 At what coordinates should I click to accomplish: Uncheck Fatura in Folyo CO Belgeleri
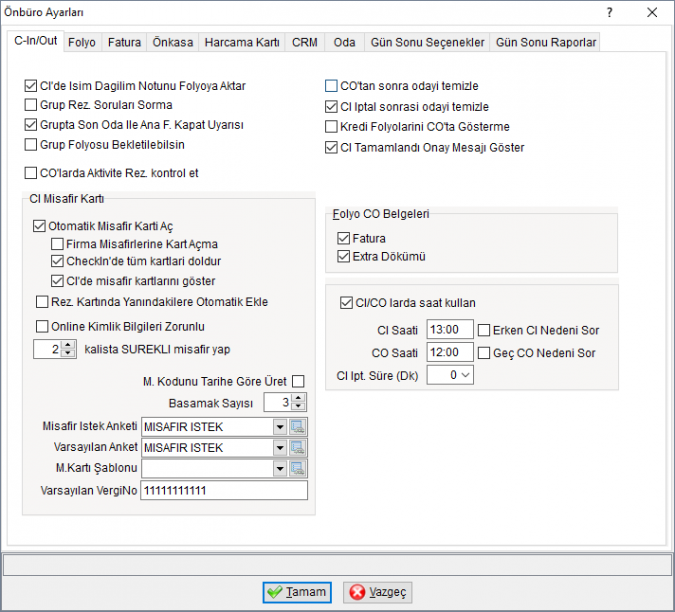pos(344,238)
